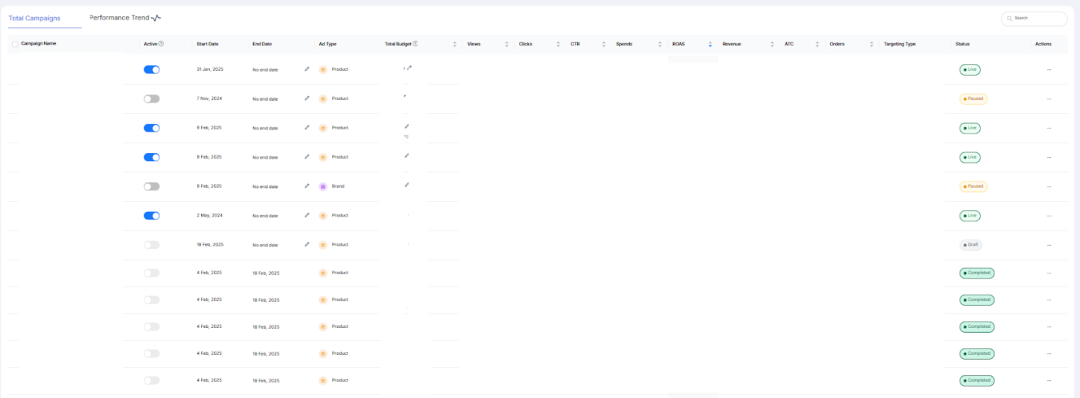This screenshot has width=1080, height=398.
Task: Sort table by Views column arrows
Action: coord(507,44)
